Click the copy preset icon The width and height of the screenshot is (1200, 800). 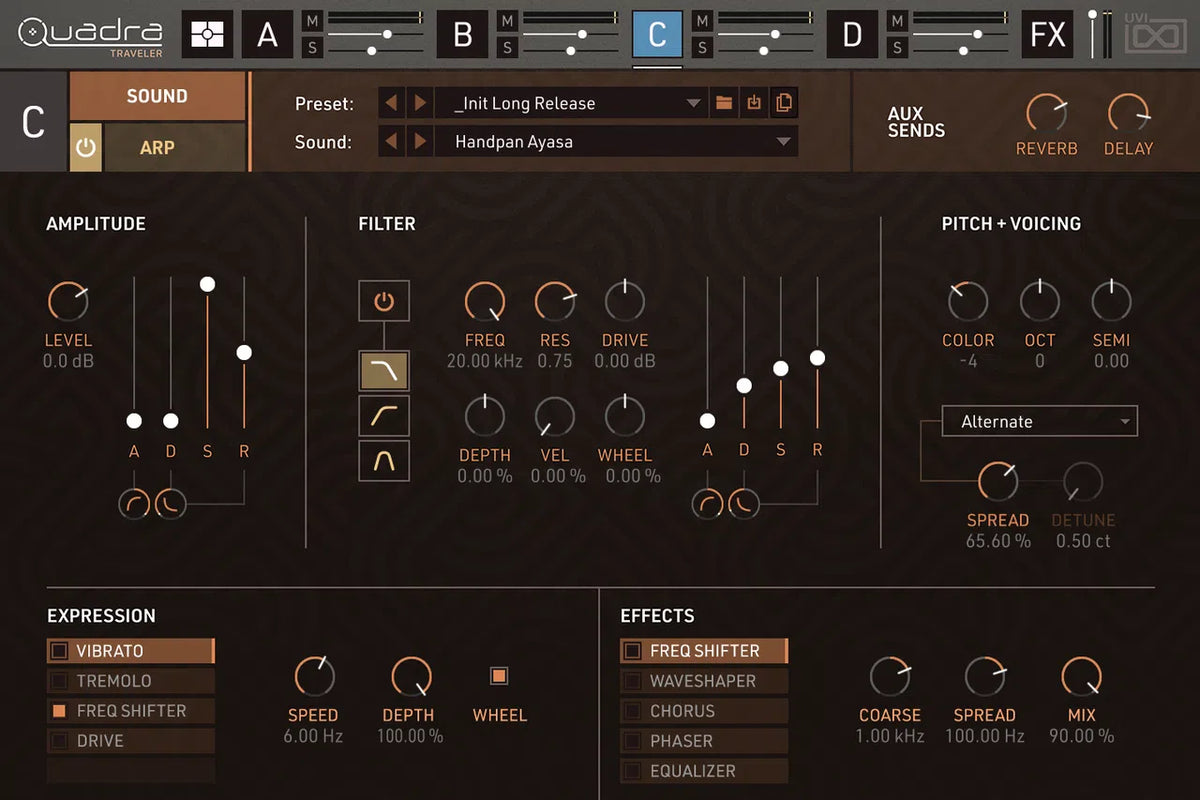coord(783,103)
